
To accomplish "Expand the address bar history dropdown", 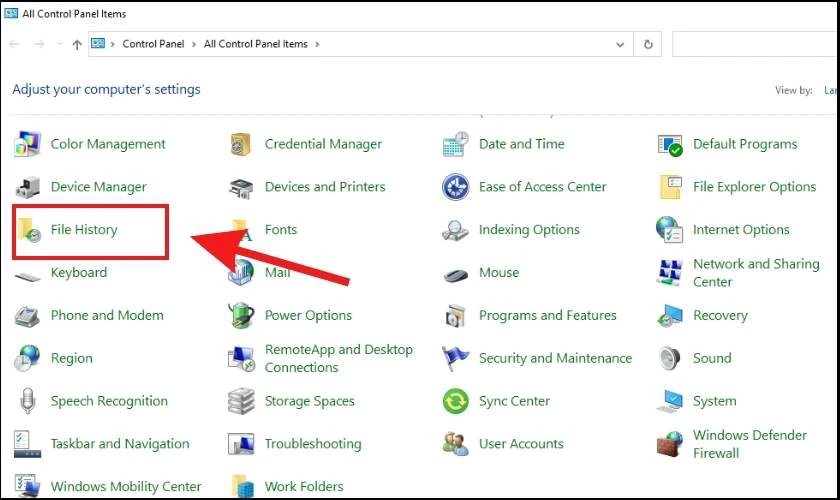I will click(620, 44).
